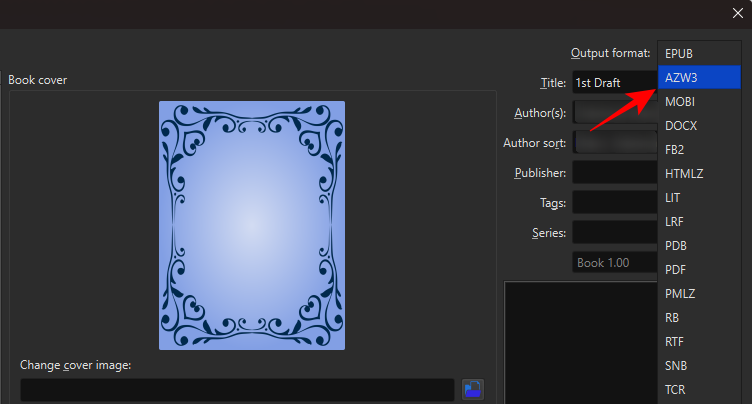The image size is (752, 404).
Task: Choose FB2 output format
Action: [x=699, y=150]
